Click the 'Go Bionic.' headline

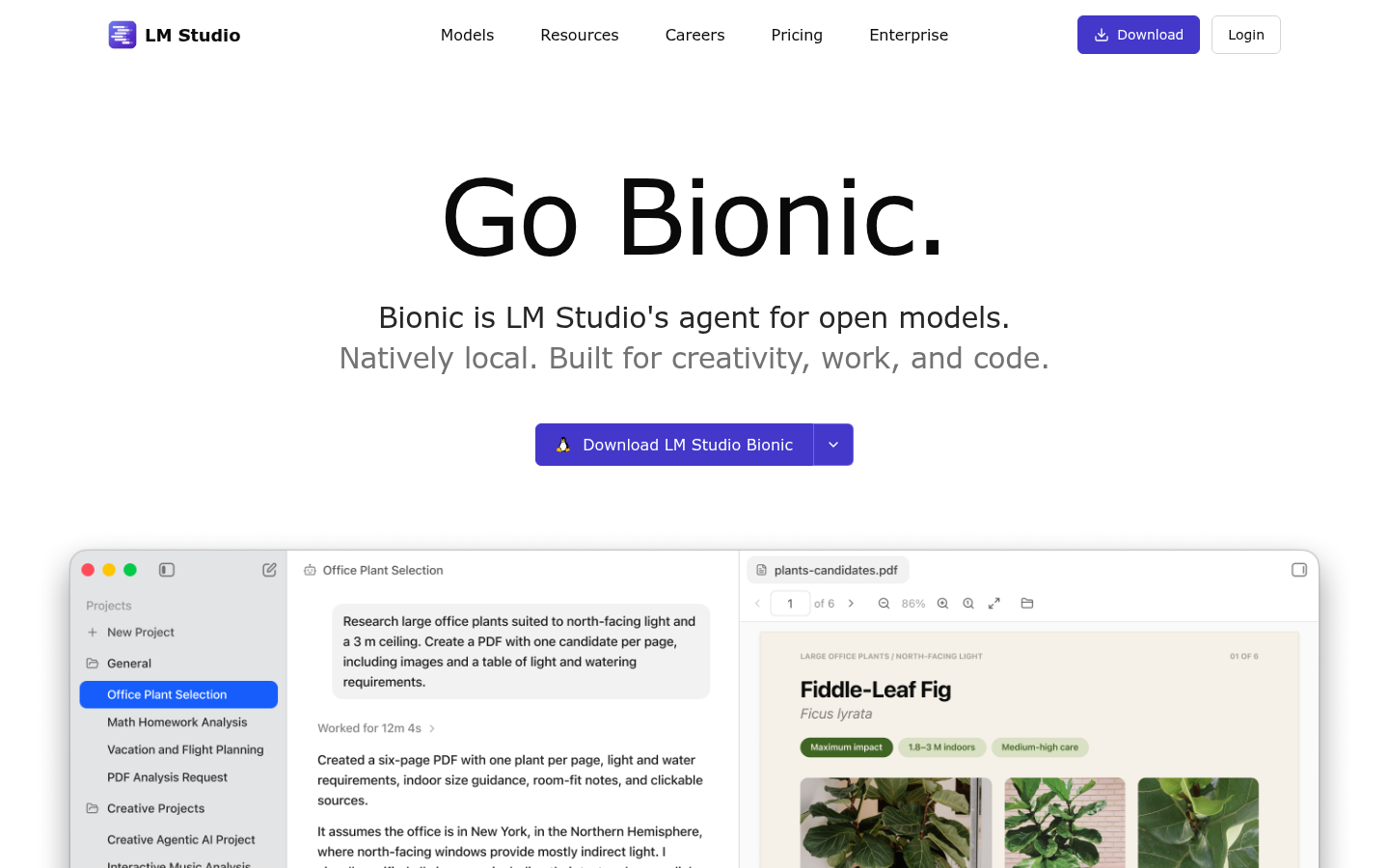coord(694,218)
